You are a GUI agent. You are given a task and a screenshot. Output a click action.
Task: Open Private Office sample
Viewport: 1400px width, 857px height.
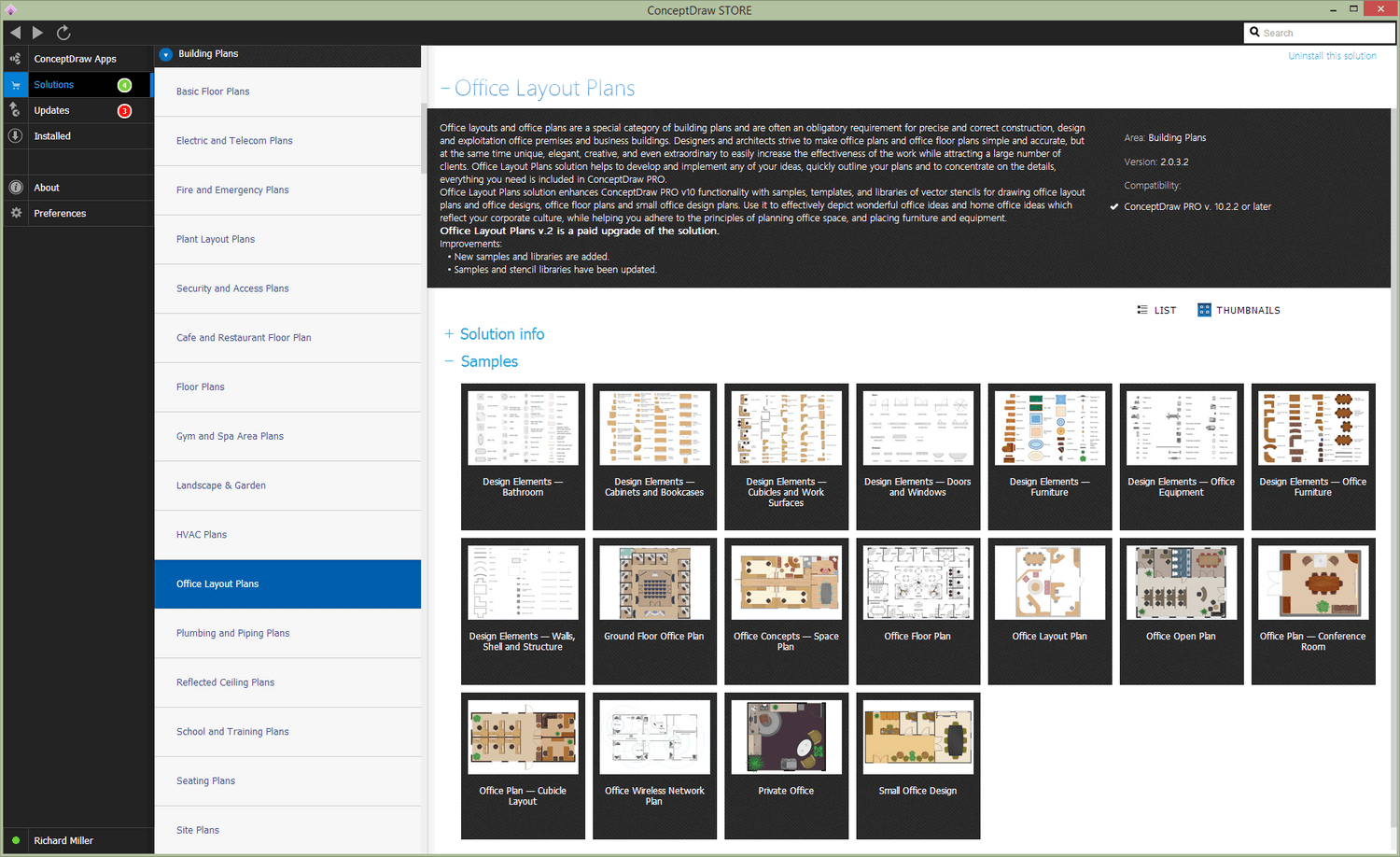point(786,766)
